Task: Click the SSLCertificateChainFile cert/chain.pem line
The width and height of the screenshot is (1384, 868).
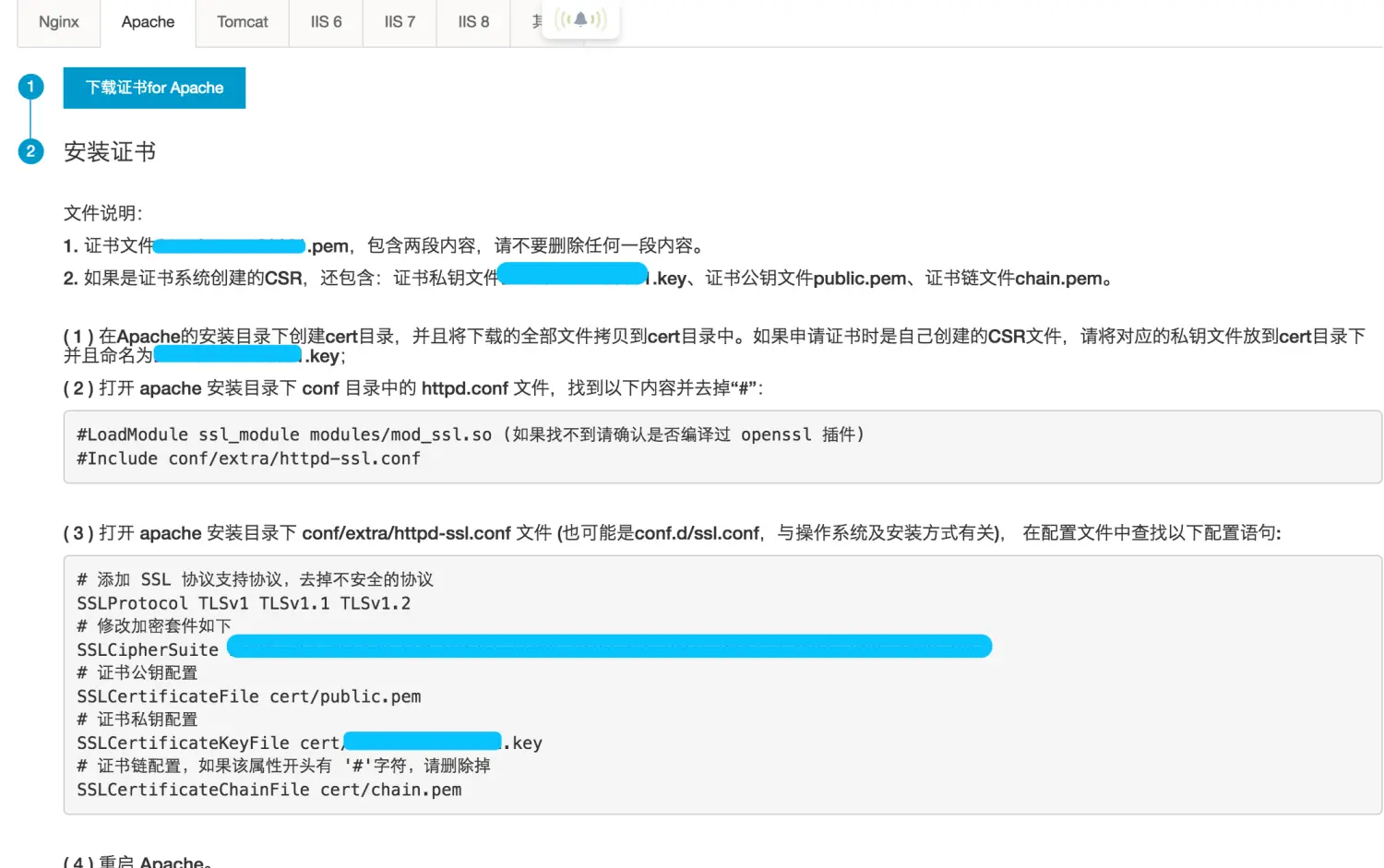Action: [x=269, y=790]
